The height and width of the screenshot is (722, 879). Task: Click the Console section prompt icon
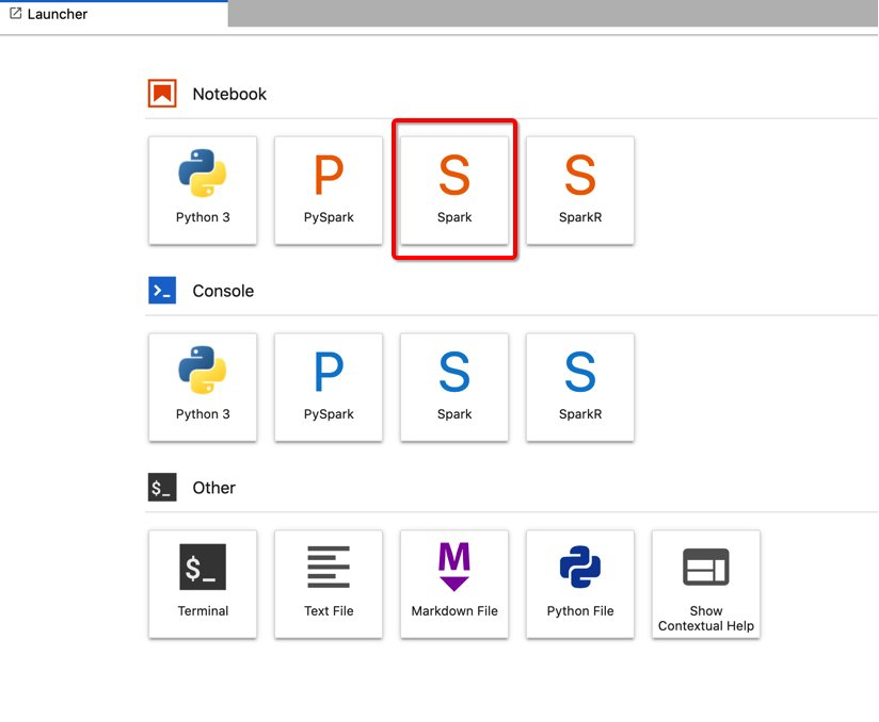coord(162,290)
